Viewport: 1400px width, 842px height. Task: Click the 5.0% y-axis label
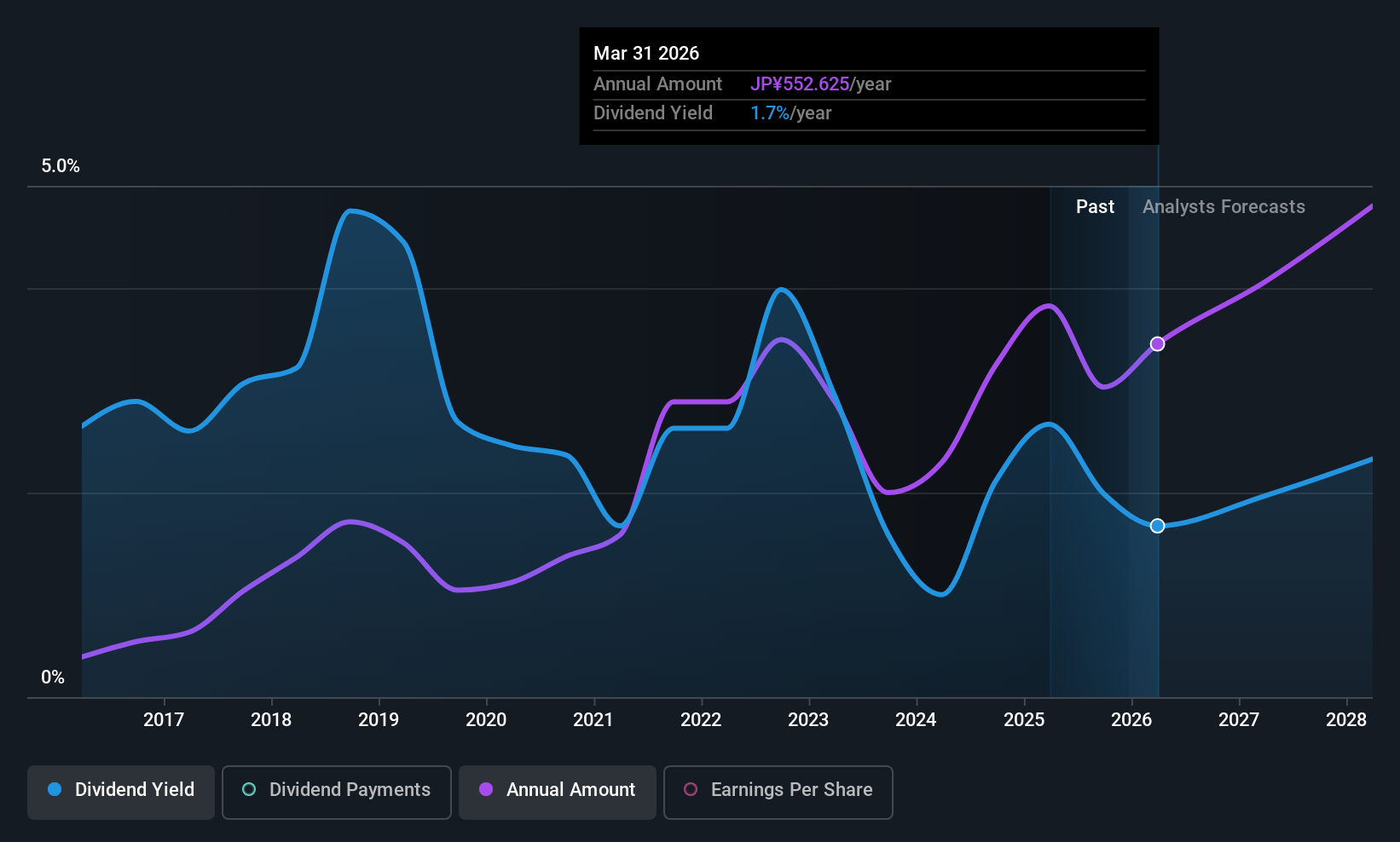tap(61, 166)
